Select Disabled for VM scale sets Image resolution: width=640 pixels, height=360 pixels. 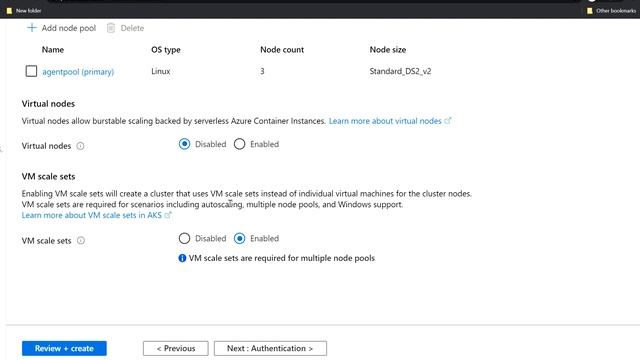point(184,238)
